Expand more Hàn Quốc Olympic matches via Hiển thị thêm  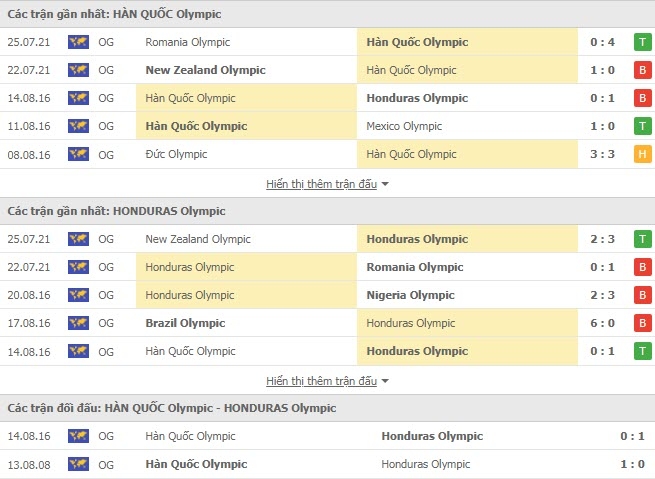(x=321, y=184)
